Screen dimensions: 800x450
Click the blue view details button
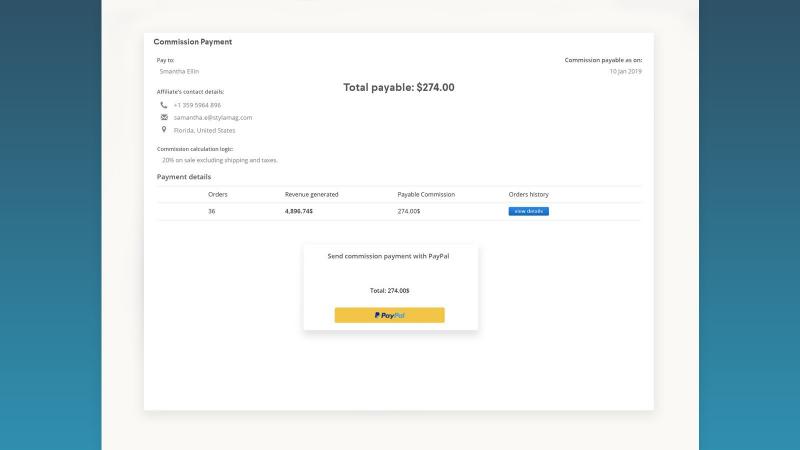[x=529, y=211]
